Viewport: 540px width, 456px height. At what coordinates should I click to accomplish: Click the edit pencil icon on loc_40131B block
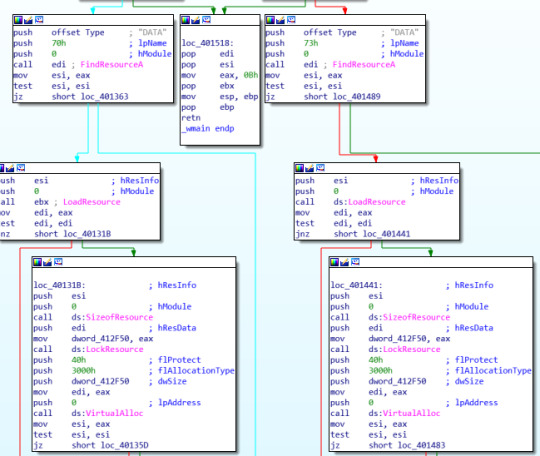pos(48,262)
